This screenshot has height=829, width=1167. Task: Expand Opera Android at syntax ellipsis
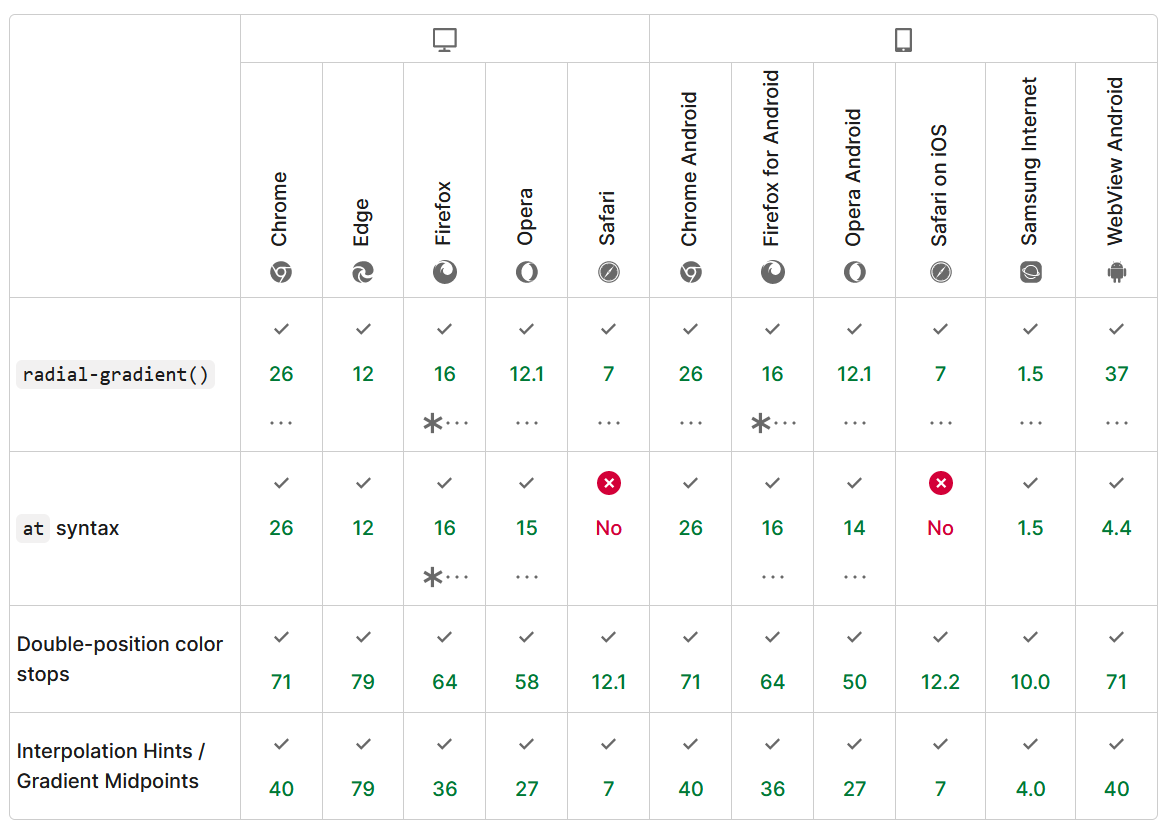(x=854, y=577)
